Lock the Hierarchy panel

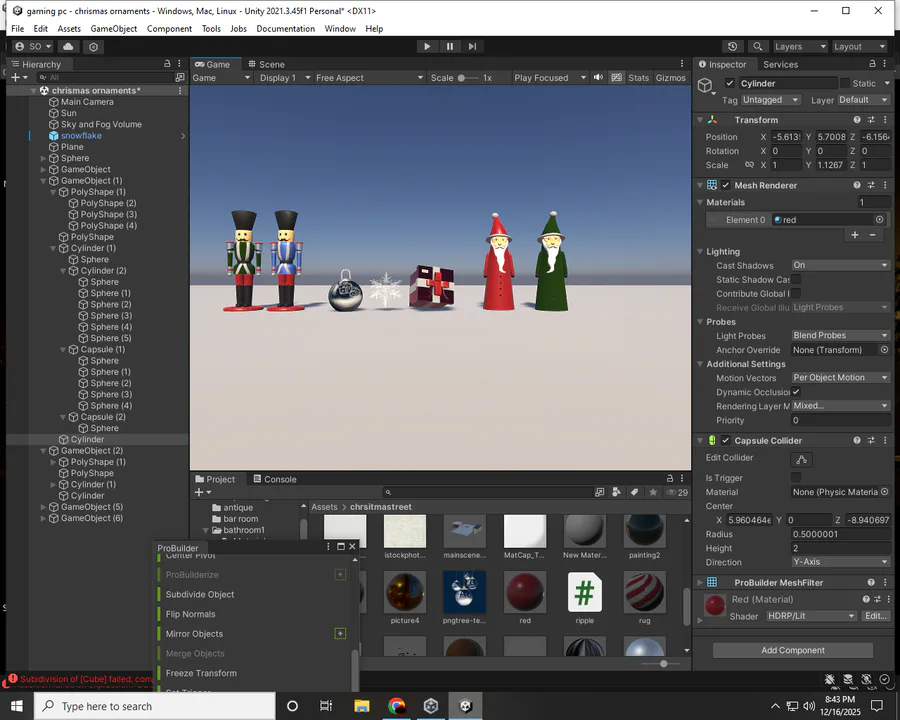point(167,64)
